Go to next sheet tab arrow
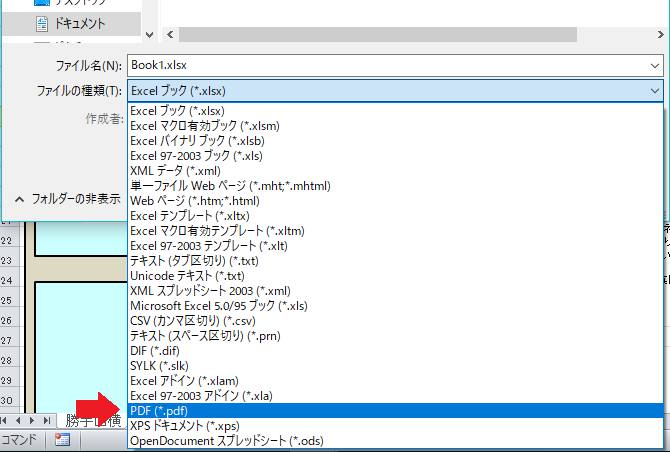This screenshot has height=452, width=670. point(32,421)
